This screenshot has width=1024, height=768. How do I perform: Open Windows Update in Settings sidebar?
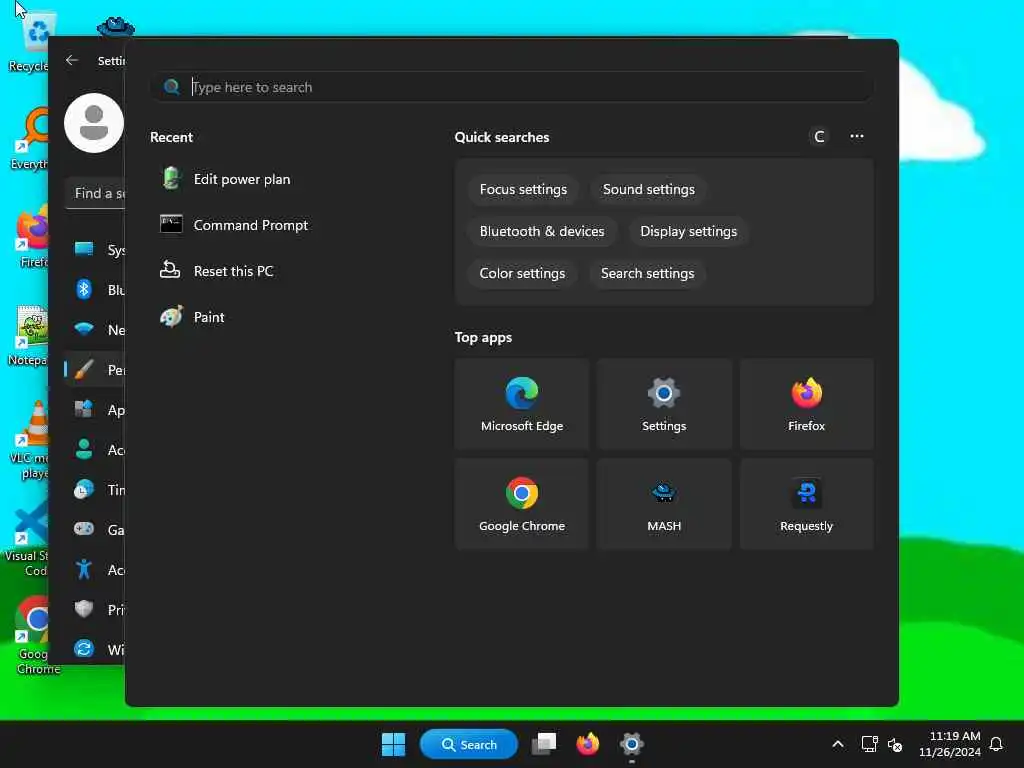pyautogui.click(x=95, y=649)
